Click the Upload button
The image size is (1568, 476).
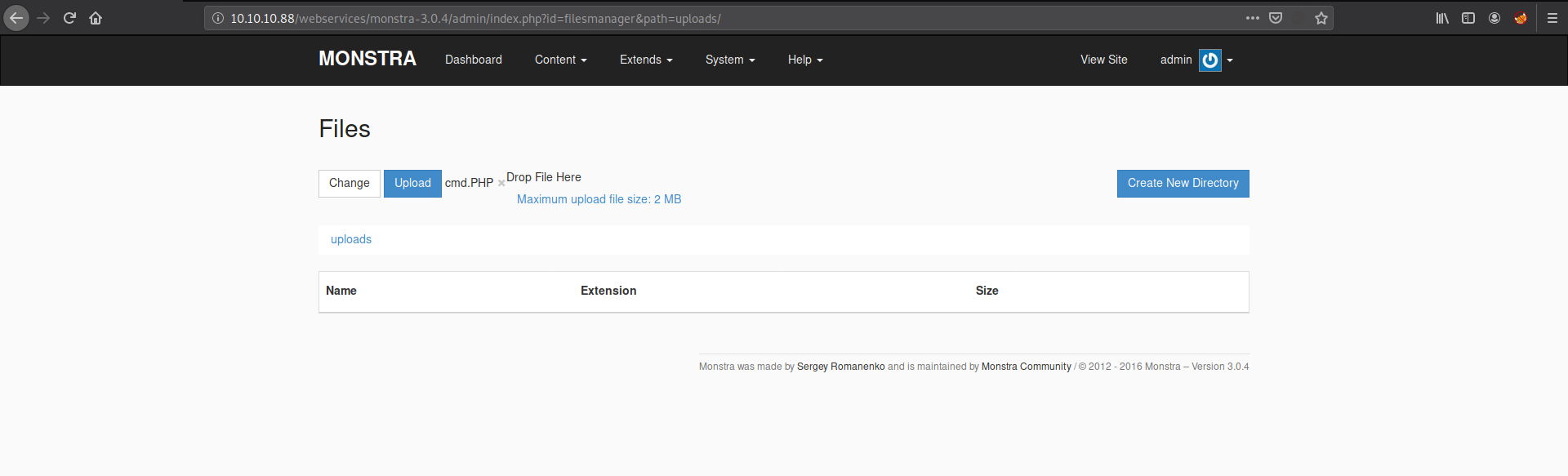click(x=412, y=183)
